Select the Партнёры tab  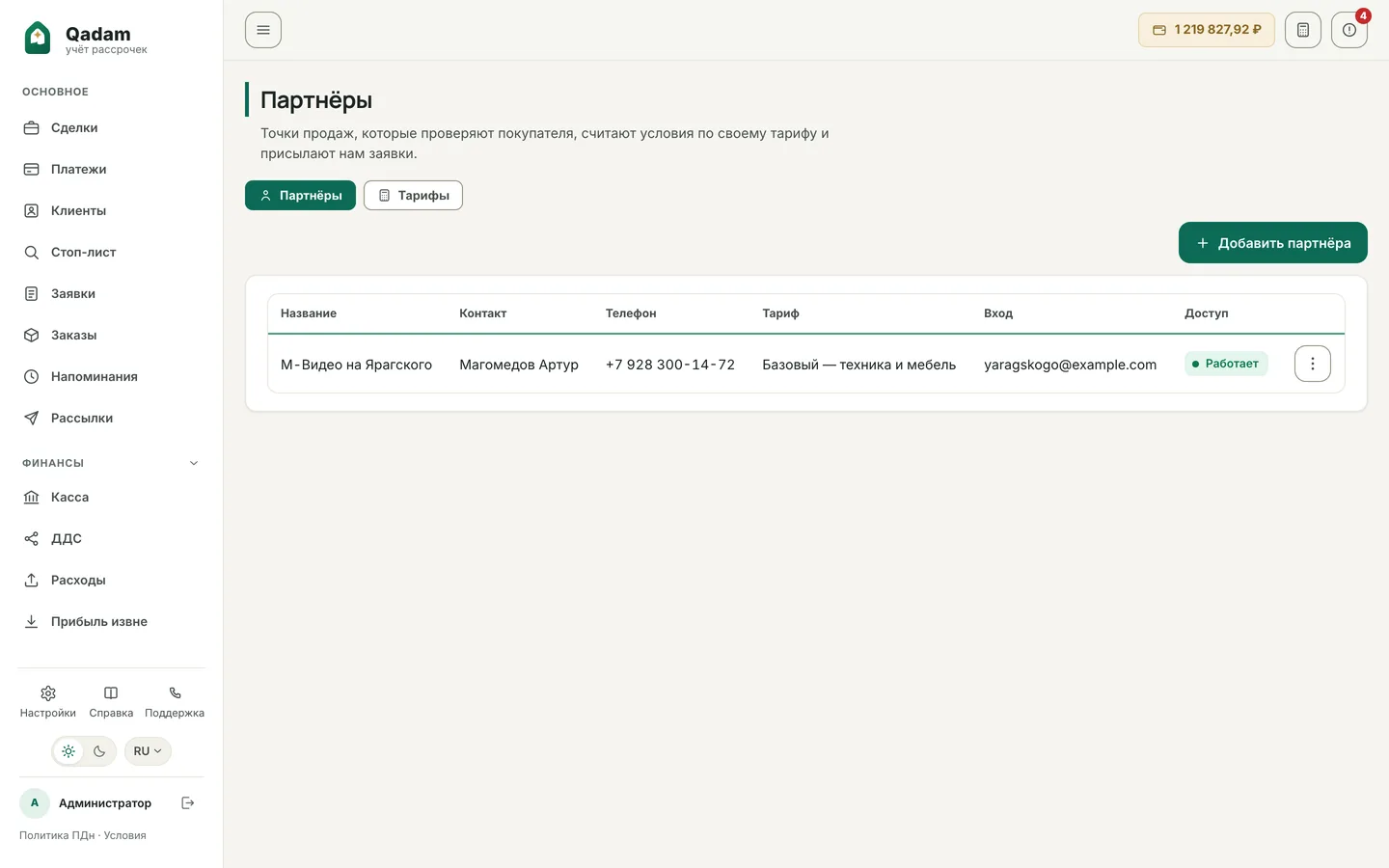point(300,196)
